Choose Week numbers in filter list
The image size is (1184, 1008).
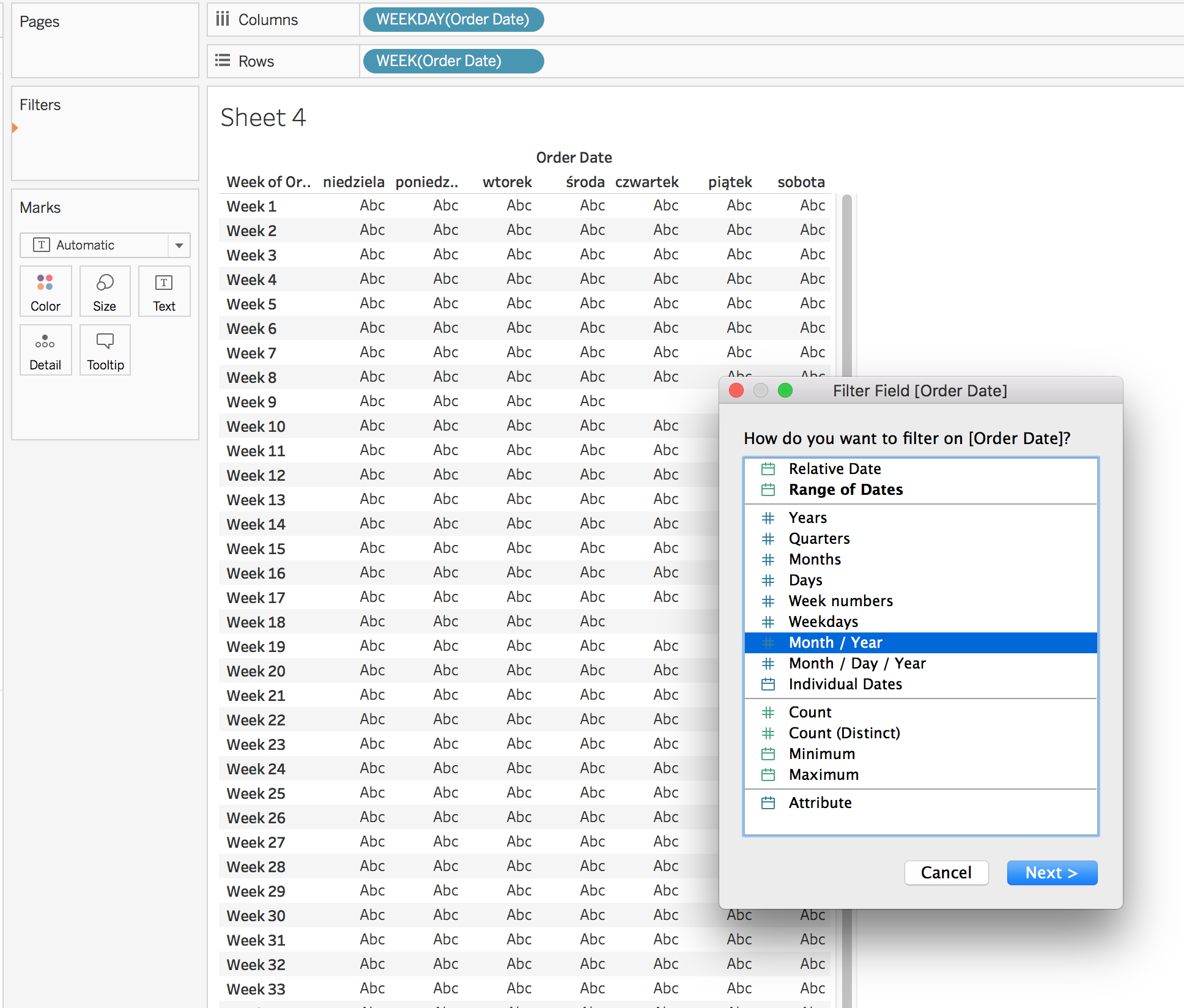click(x=840, y=601)
